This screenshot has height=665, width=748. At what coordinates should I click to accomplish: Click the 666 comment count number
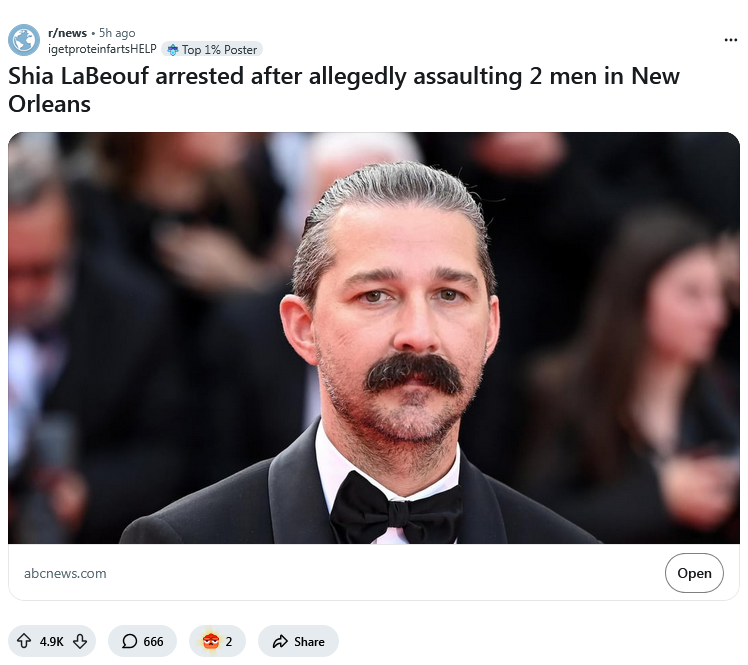coord(153,642)
